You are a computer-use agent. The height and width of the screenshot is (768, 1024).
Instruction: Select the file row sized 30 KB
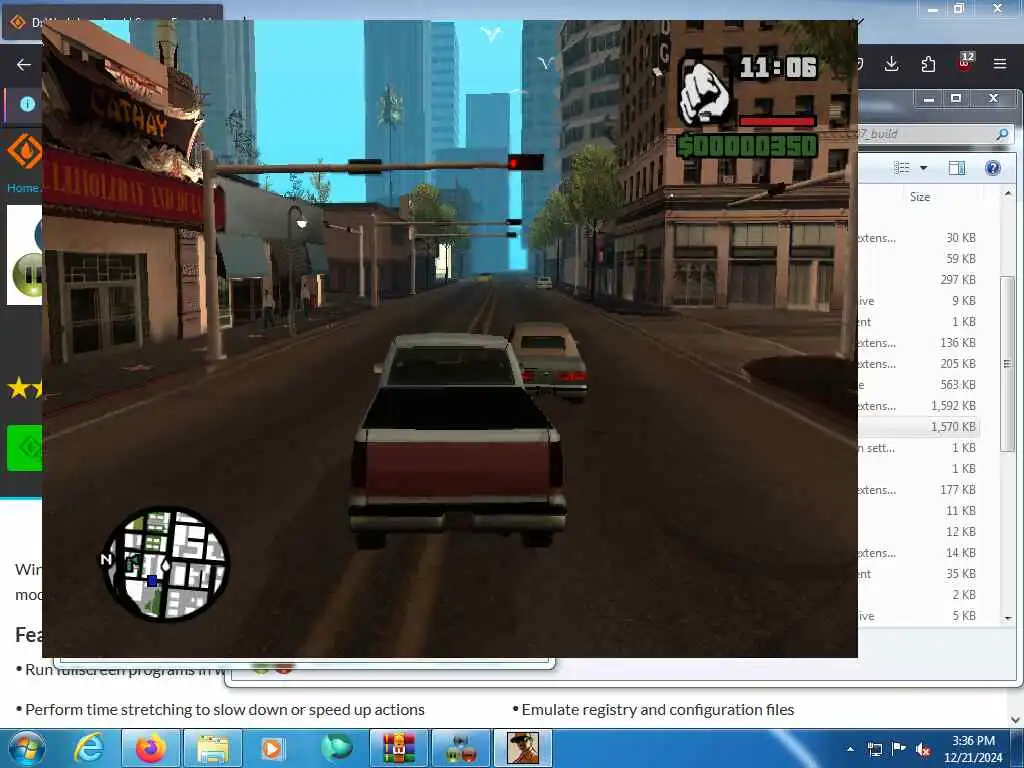pos(918,238)
